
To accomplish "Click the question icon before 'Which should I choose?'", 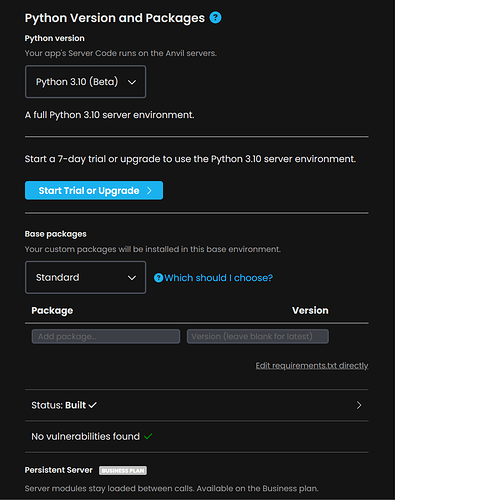I will coord(158,278).
